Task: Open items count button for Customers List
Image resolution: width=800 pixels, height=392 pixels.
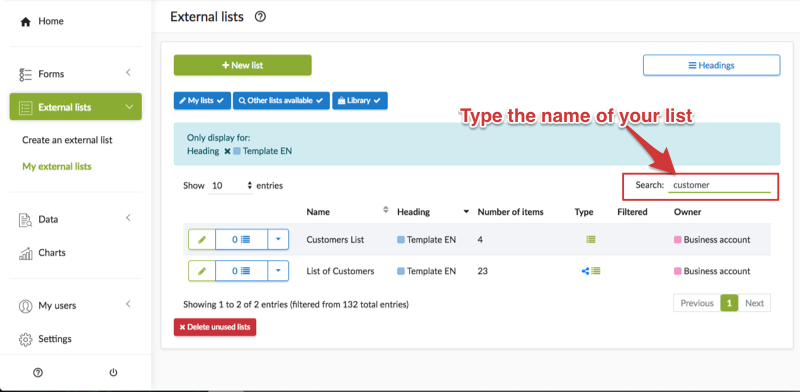Action: tap(241, 239)
